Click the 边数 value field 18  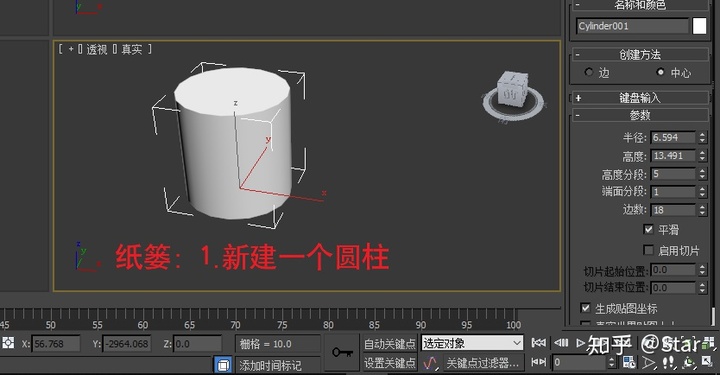[673, 210]
